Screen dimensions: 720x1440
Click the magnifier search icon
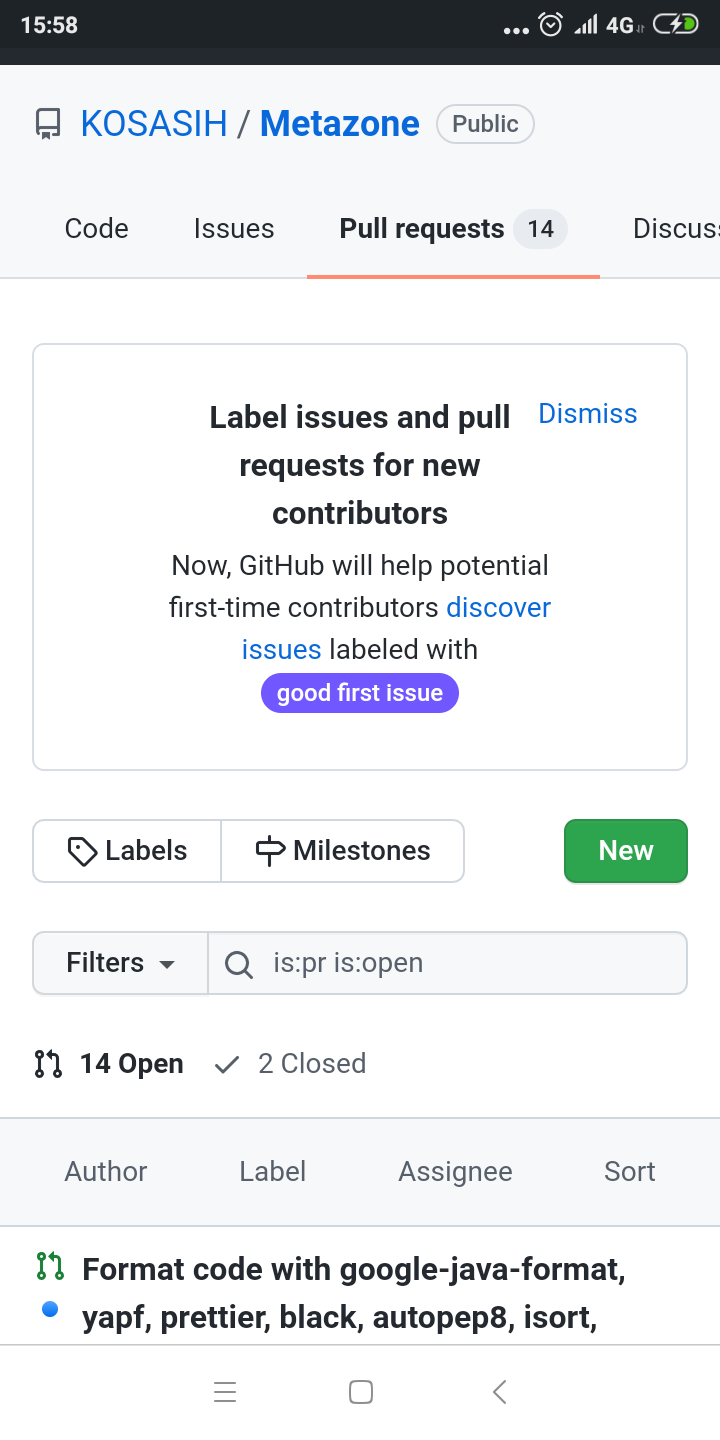[x=238, y=964]
